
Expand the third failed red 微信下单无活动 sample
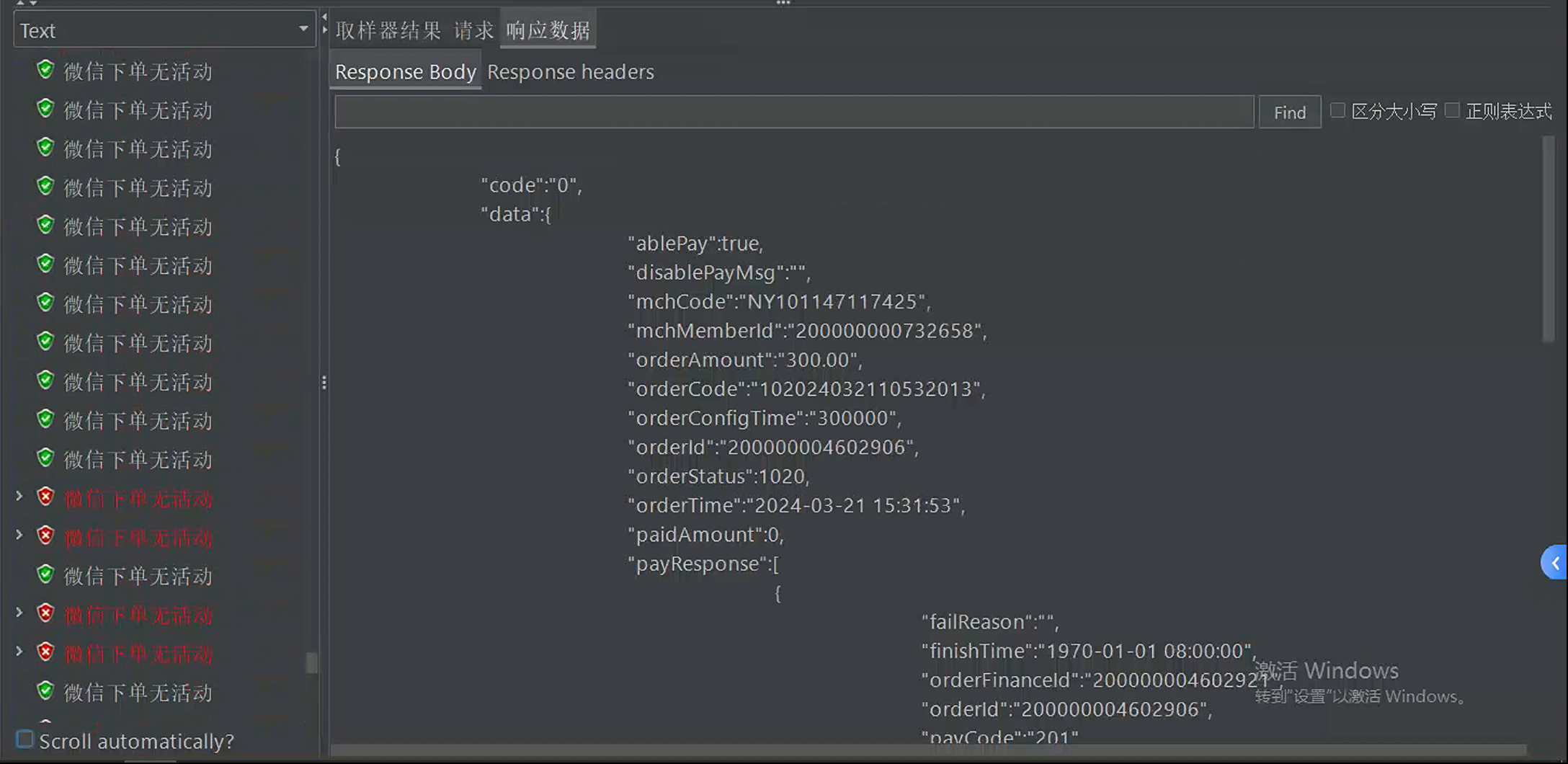pyautogui.click(x=19, y=613)
